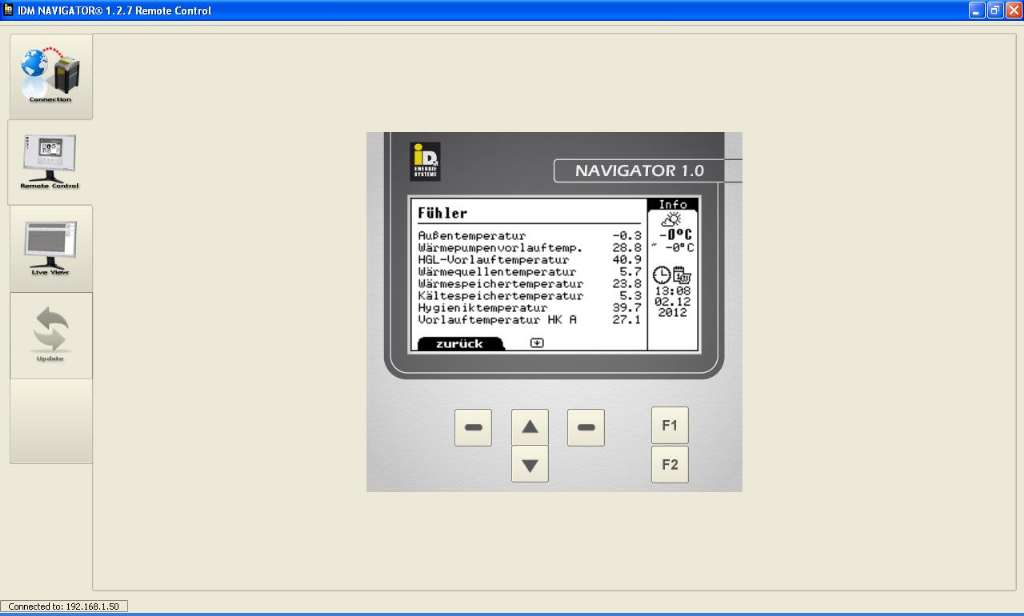The height and width of the screenshot is (616, 1024).
Task: Close the IDM Navigator window
Action: pyautogui.click(x=1014, y=10)
